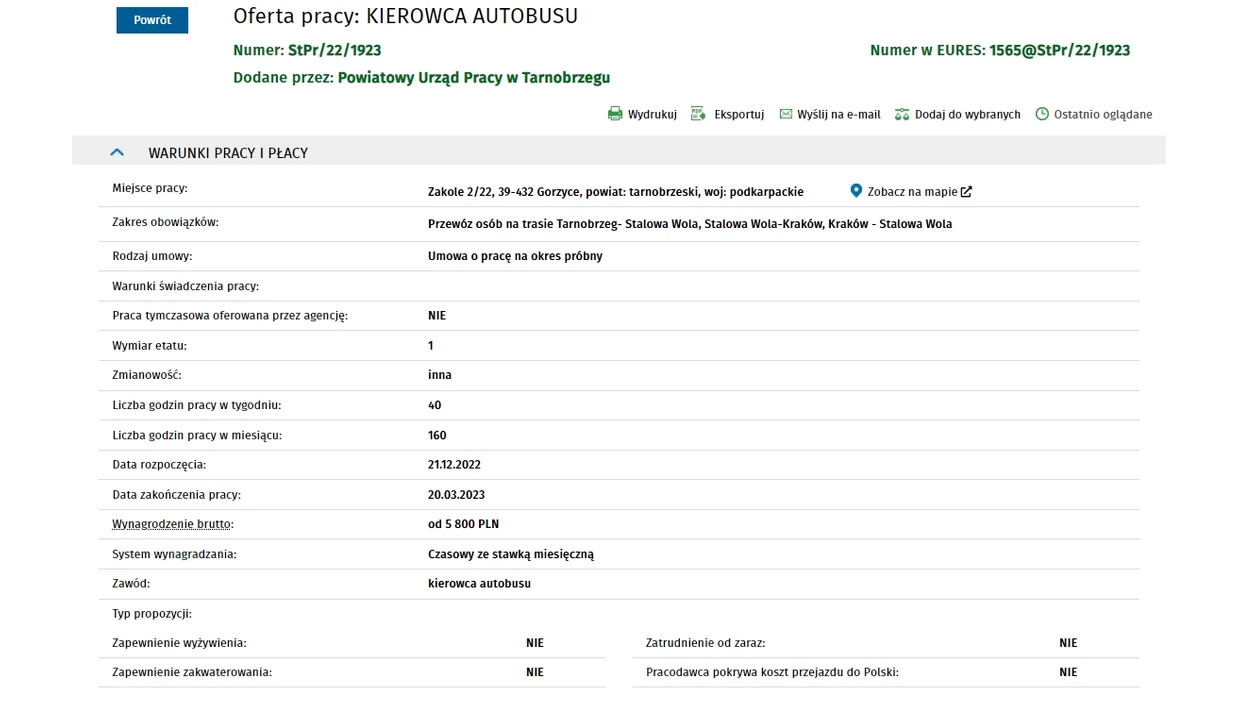Click monthly hours value 160
This screenshot has width=1247, height=720.
coord(437,435)
